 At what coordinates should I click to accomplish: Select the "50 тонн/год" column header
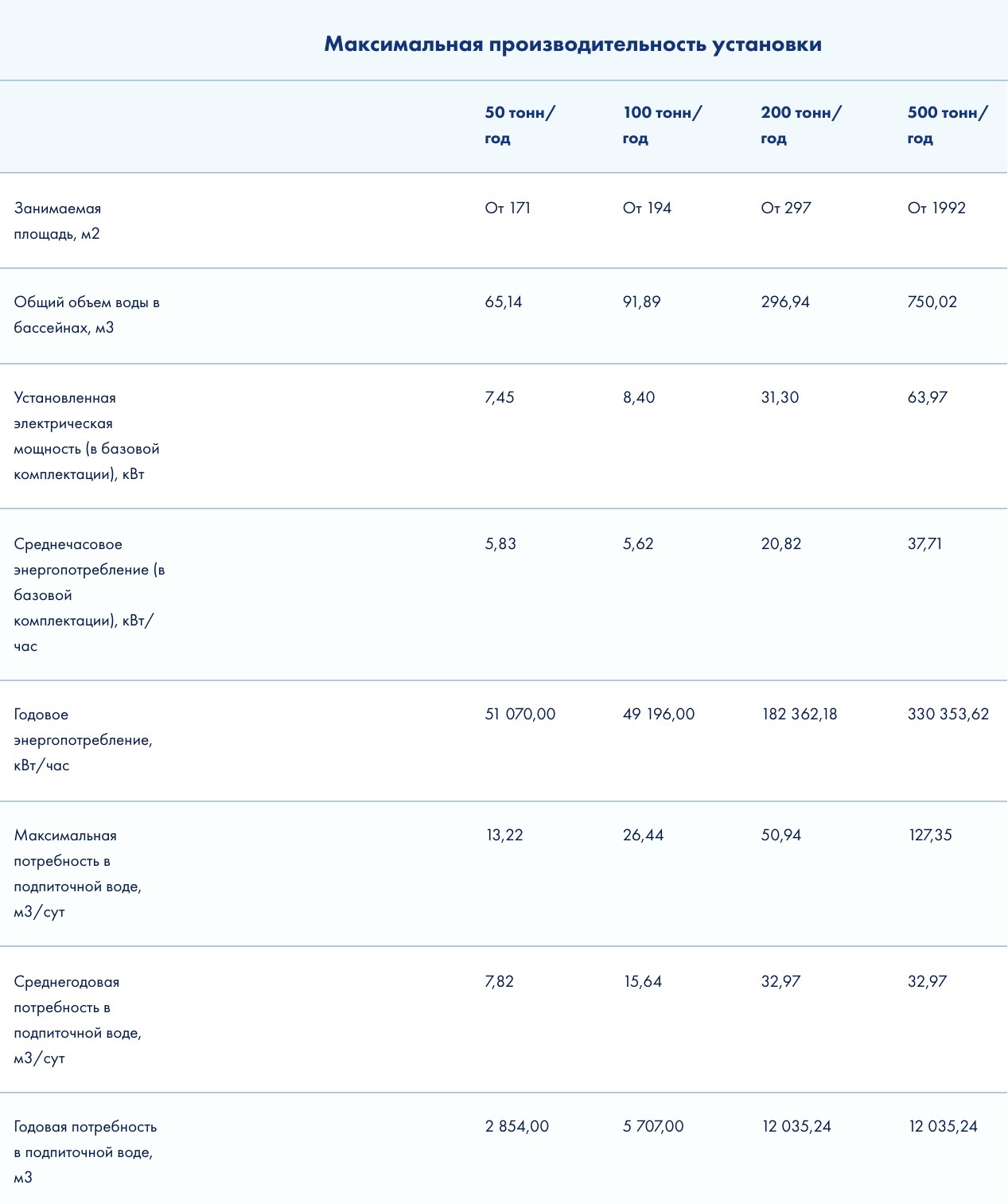click(520, 125)
